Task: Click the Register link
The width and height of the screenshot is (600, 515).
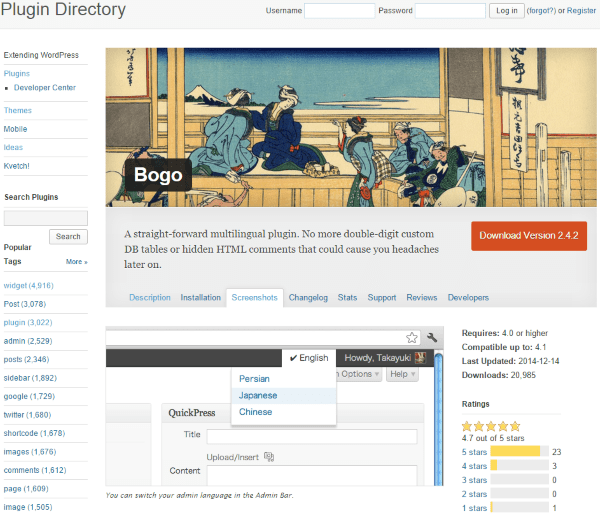Action: coord(580,11)
